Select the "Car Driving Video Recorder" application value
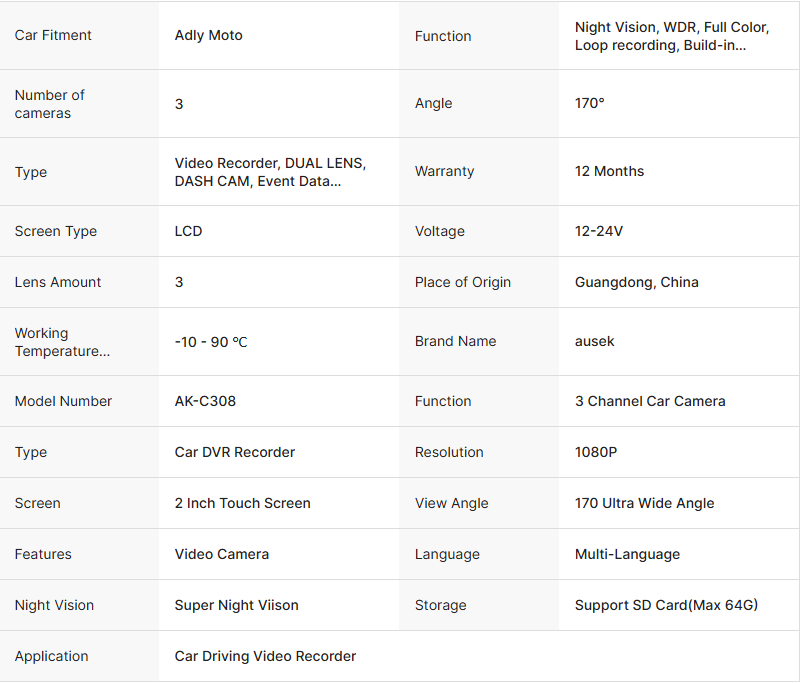The image size is (800, 683). [x=265, y=656]
